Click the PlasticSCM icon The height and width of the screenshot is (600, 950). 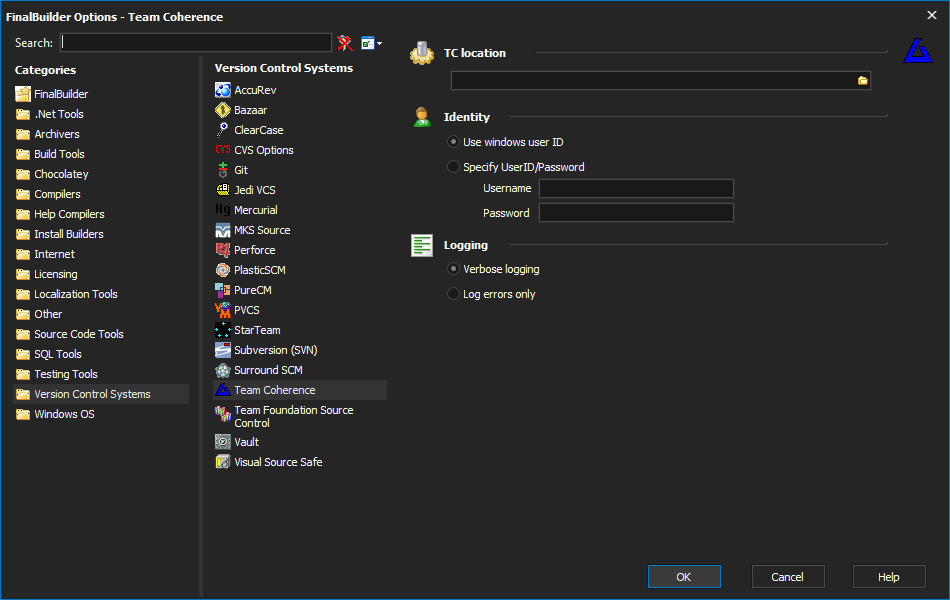(x=222, y=270)
